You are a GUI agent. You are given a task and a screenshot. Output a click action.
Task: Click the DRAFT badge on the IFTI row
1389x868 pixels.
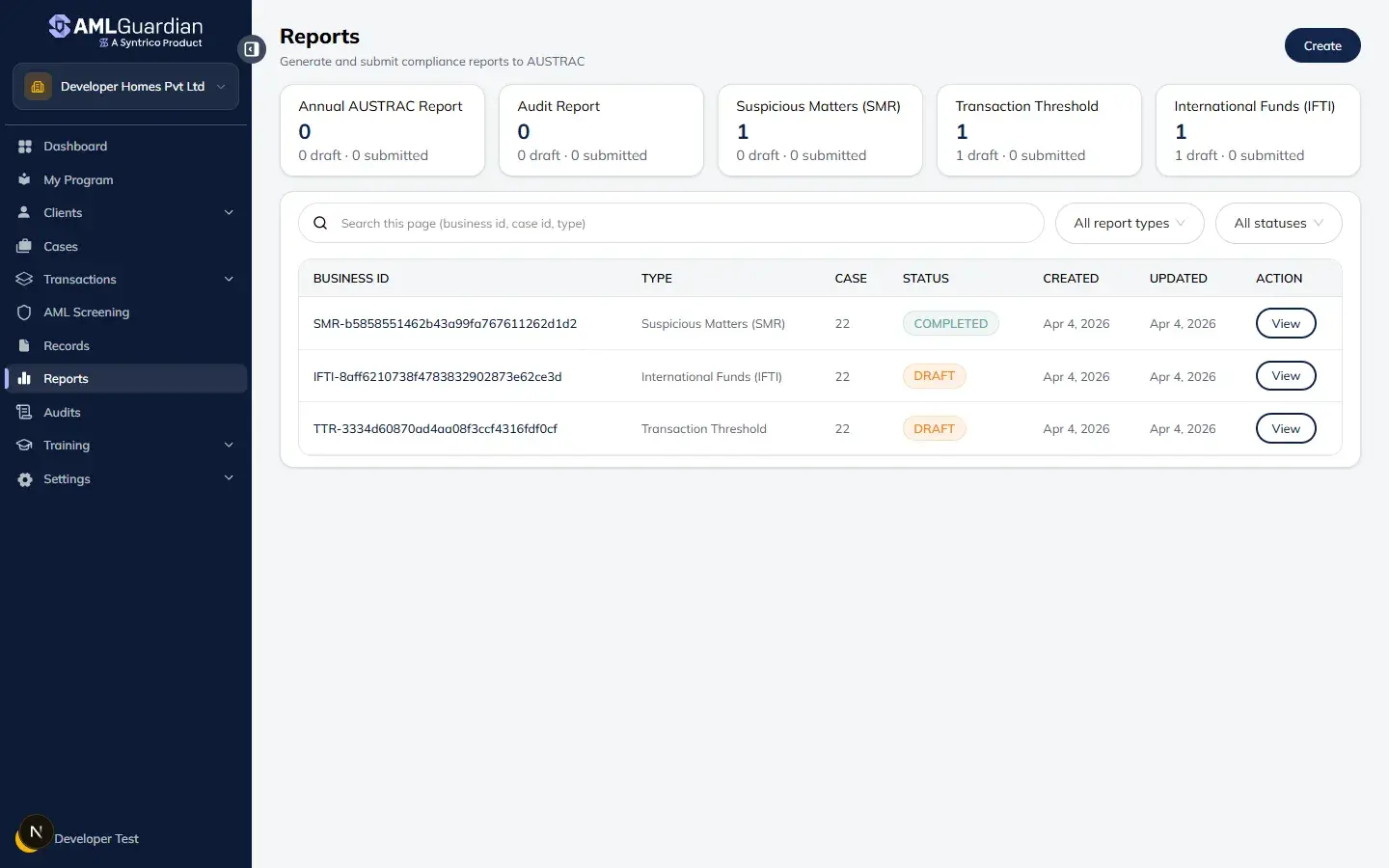(934, 376)
